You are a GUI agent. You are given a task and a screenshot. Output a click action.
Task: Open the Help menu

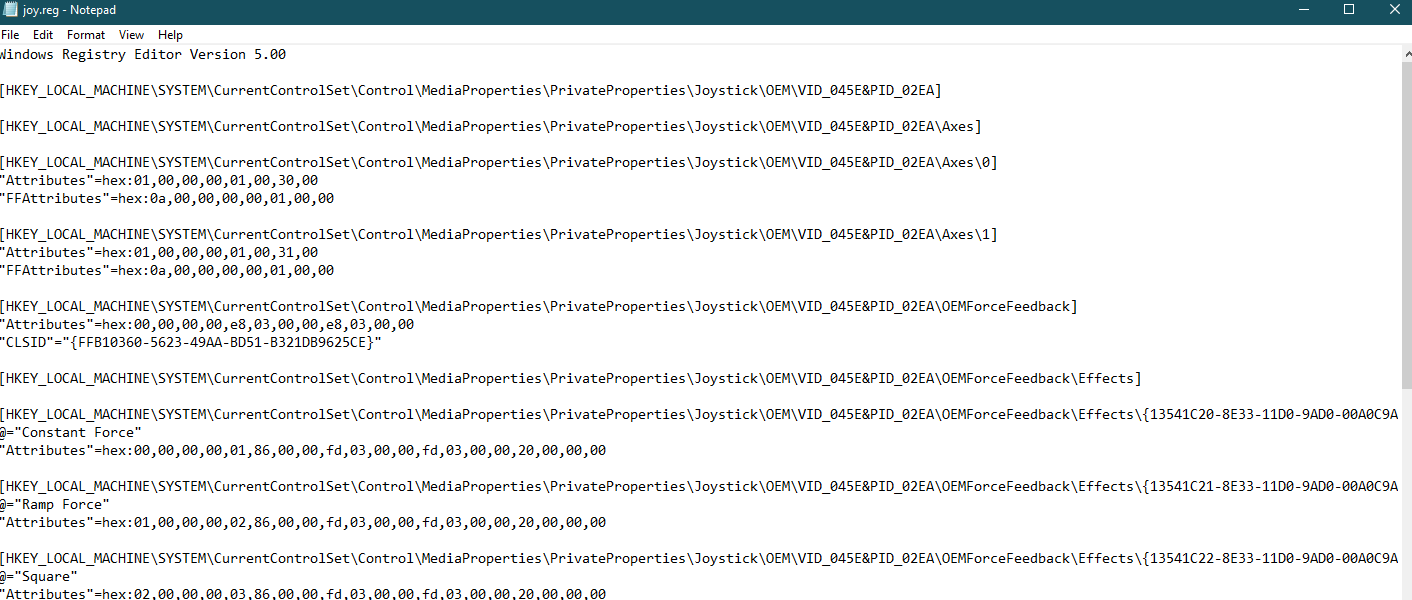click(170, 35)
